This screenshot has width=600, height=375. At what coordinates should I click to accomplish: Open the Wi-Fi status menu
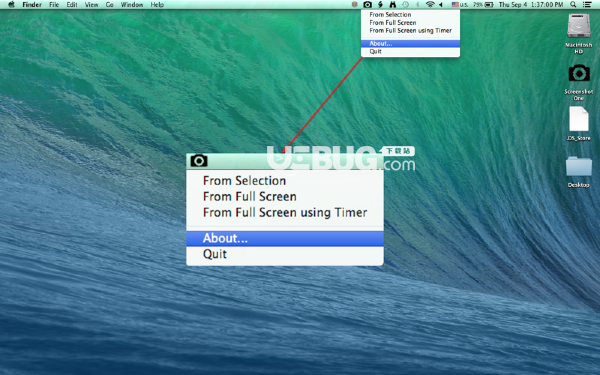click(430, 5)
